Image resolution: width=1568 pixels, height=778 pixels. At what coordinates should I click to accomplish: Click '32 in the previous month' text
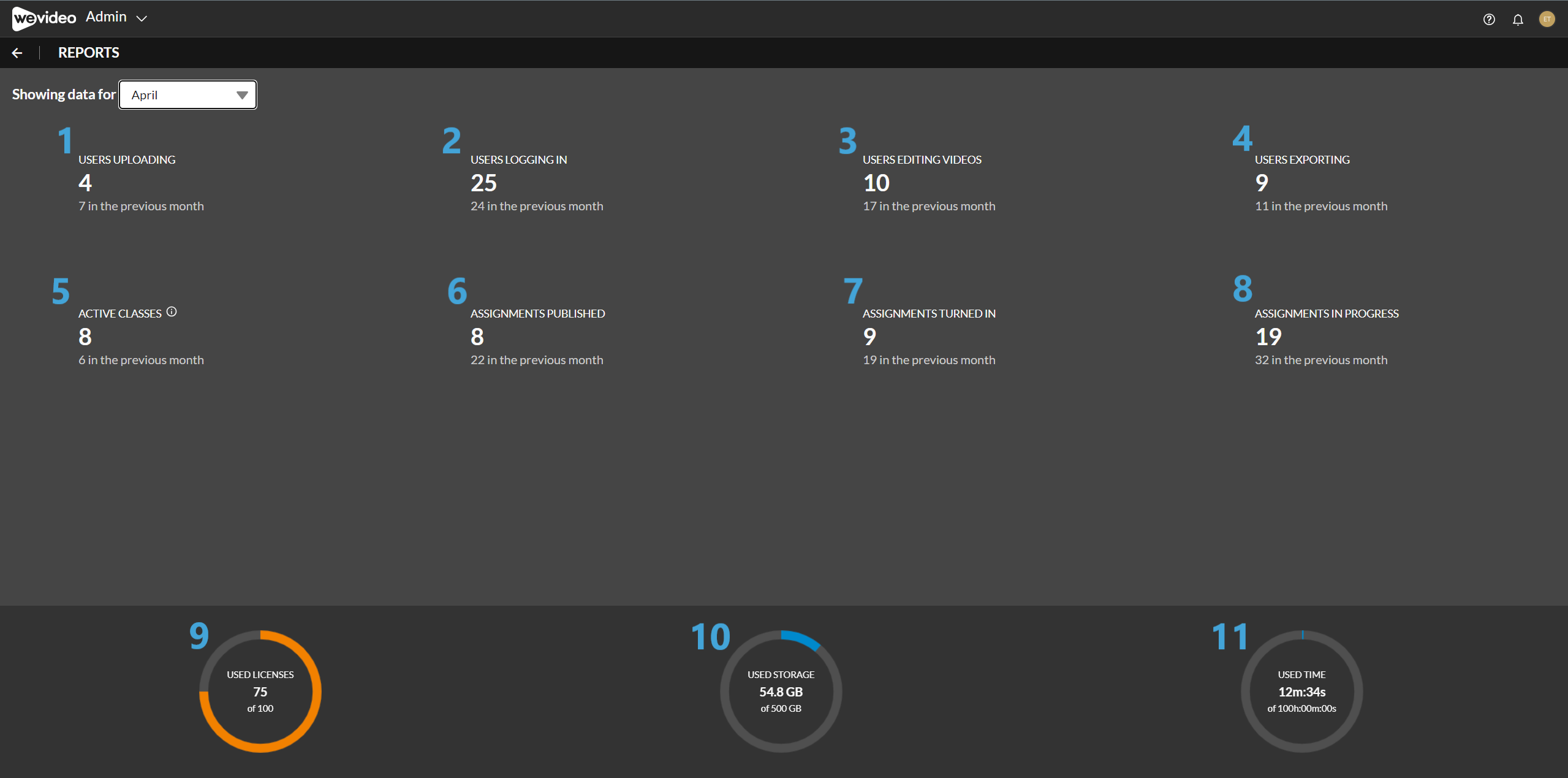pos(1321,360)
